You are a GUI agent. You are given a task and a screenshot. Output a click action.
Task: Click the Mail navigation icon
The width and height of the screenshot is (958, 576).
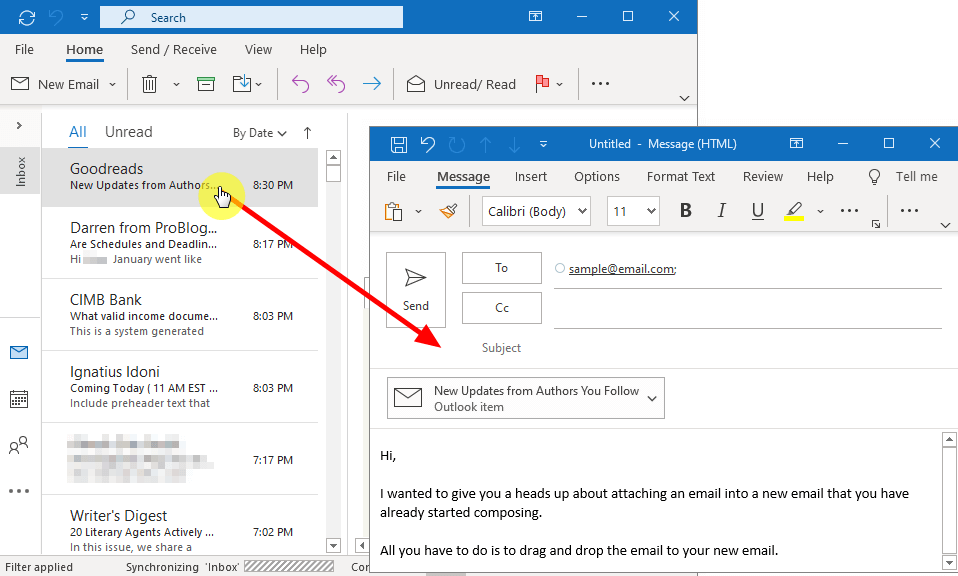click(19, 352)
